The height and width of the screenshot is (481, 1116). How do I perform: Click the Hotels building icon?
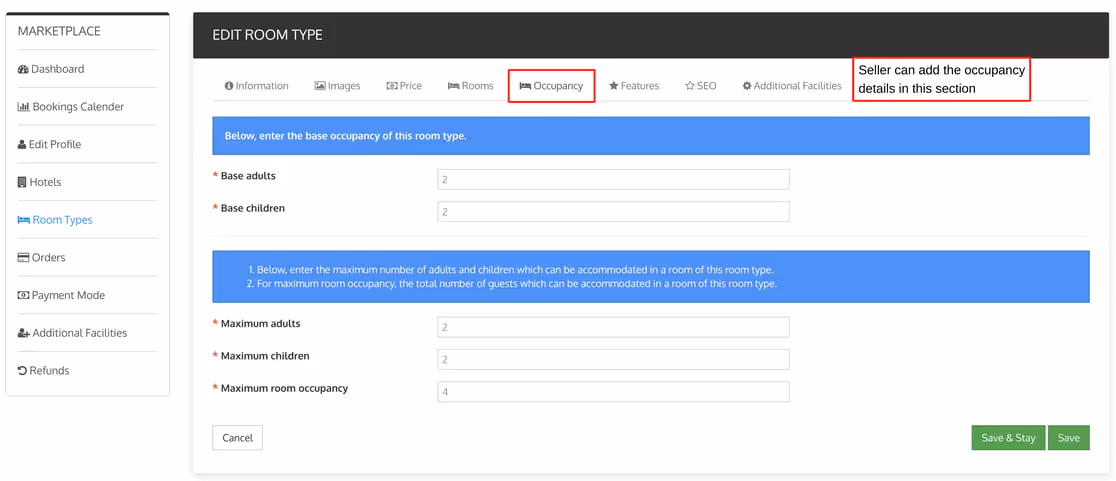22,183
